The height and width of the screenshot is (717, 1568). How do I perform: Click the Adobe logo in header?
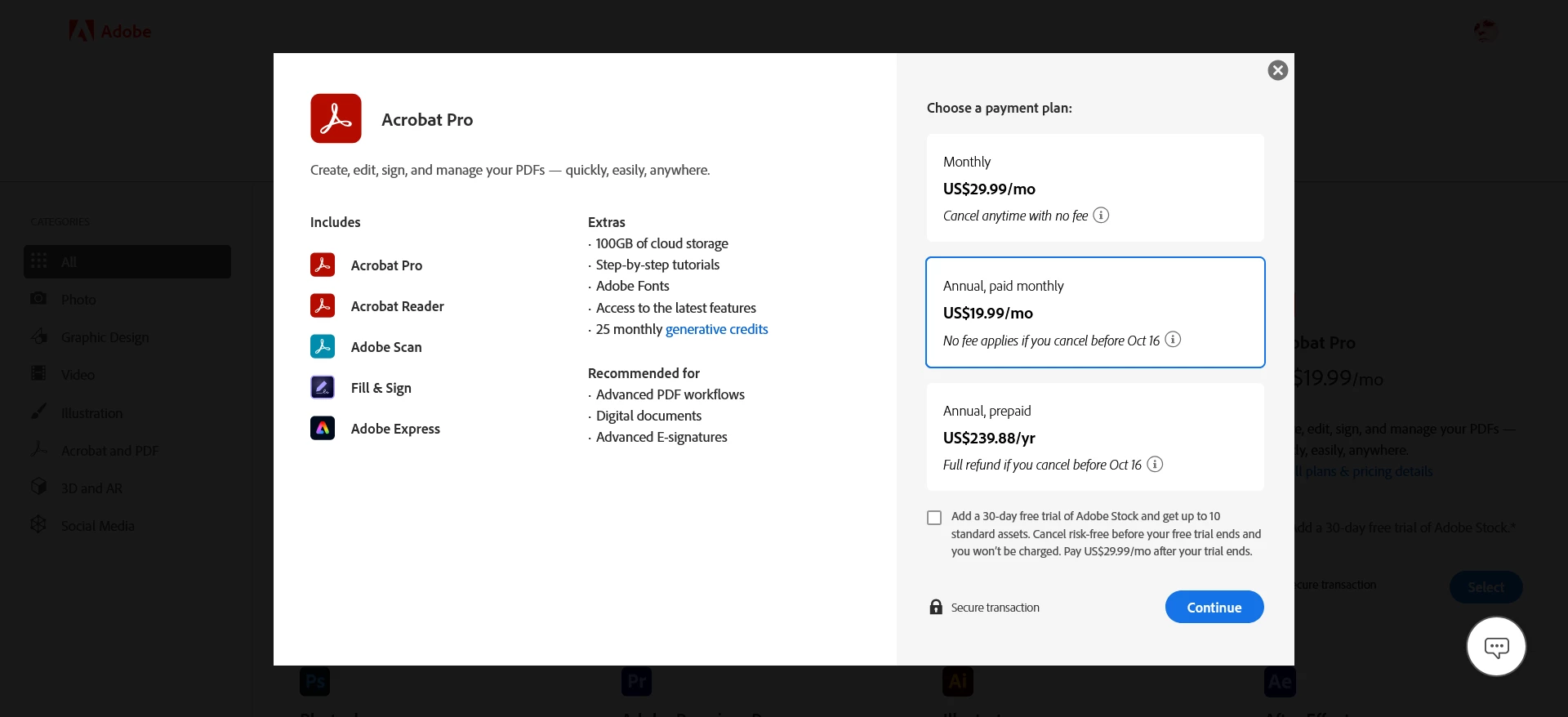point(110,31)
